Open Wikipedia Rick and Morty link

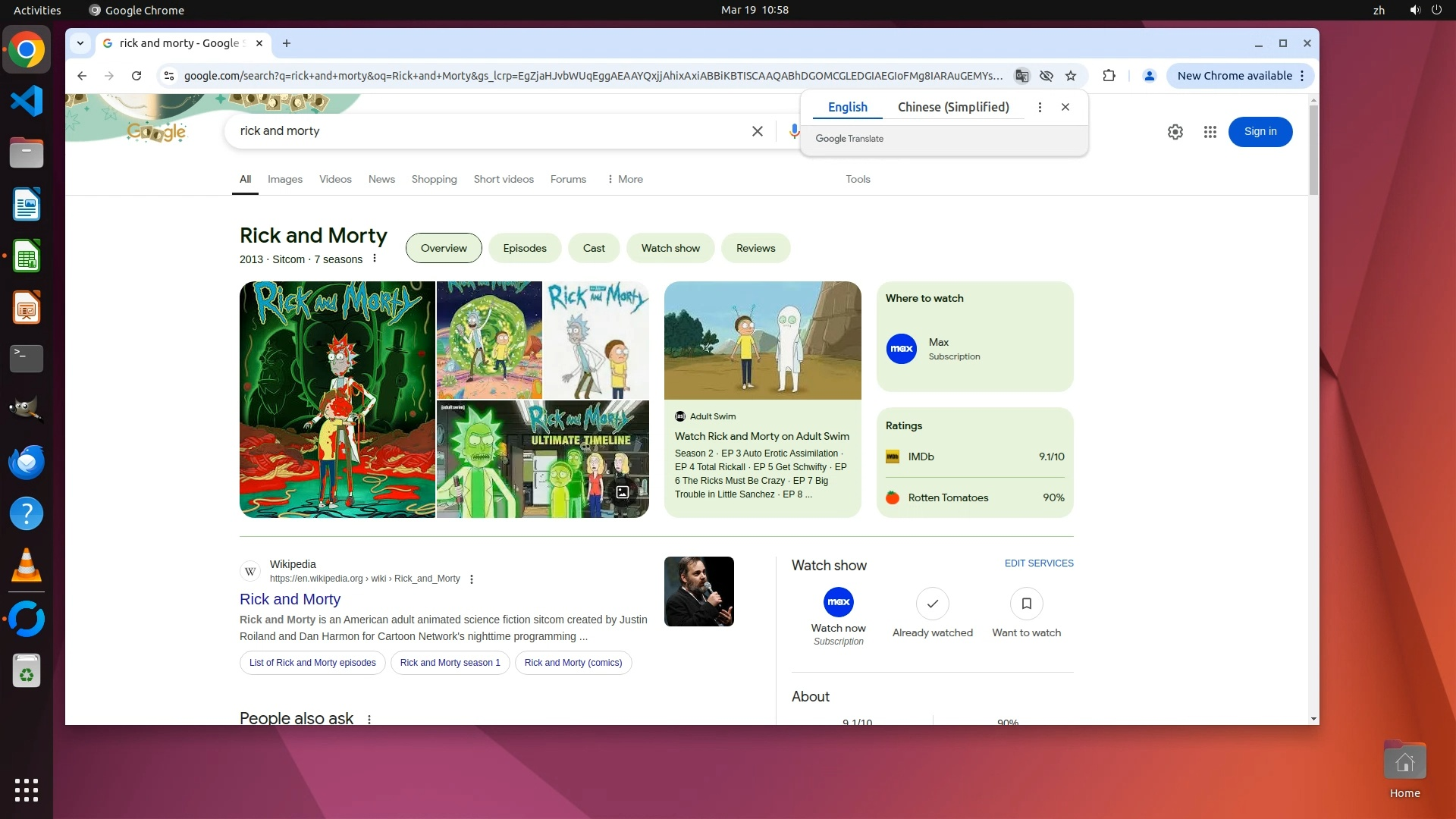point(290,599)
